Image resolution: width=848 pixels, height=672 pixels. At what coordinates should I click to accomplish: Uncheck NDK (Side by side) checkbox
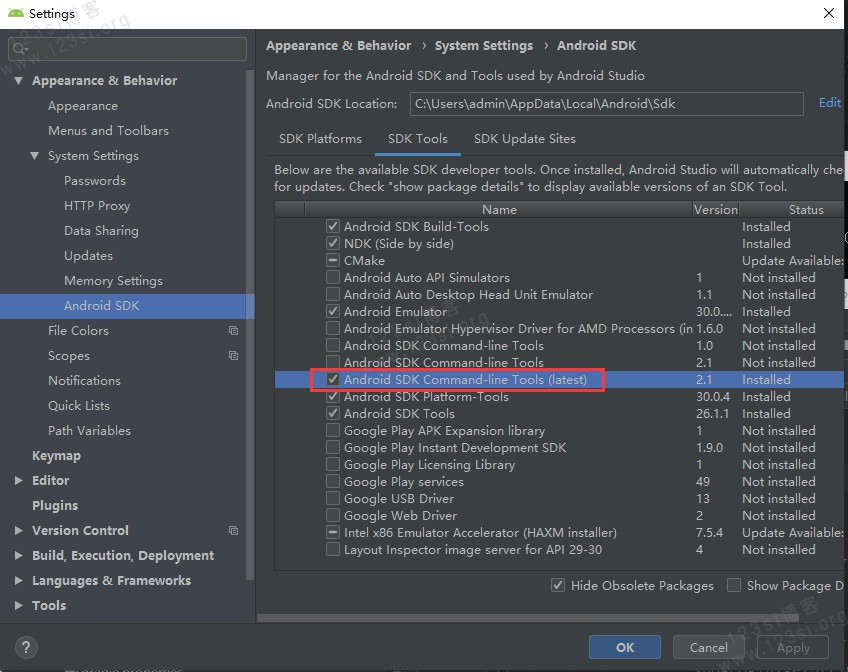tap(333, 243)
